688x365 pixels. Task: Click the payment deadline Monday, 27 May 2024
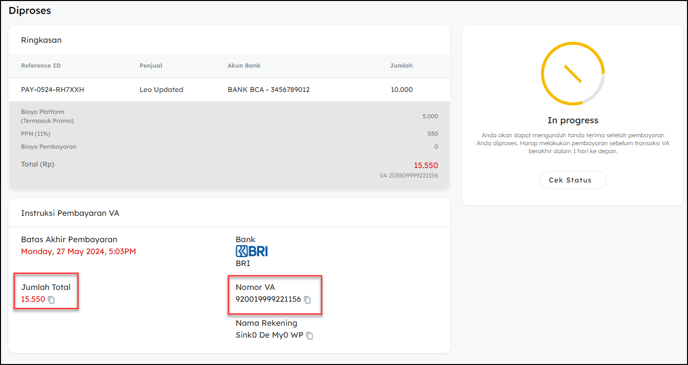point(79,252)
